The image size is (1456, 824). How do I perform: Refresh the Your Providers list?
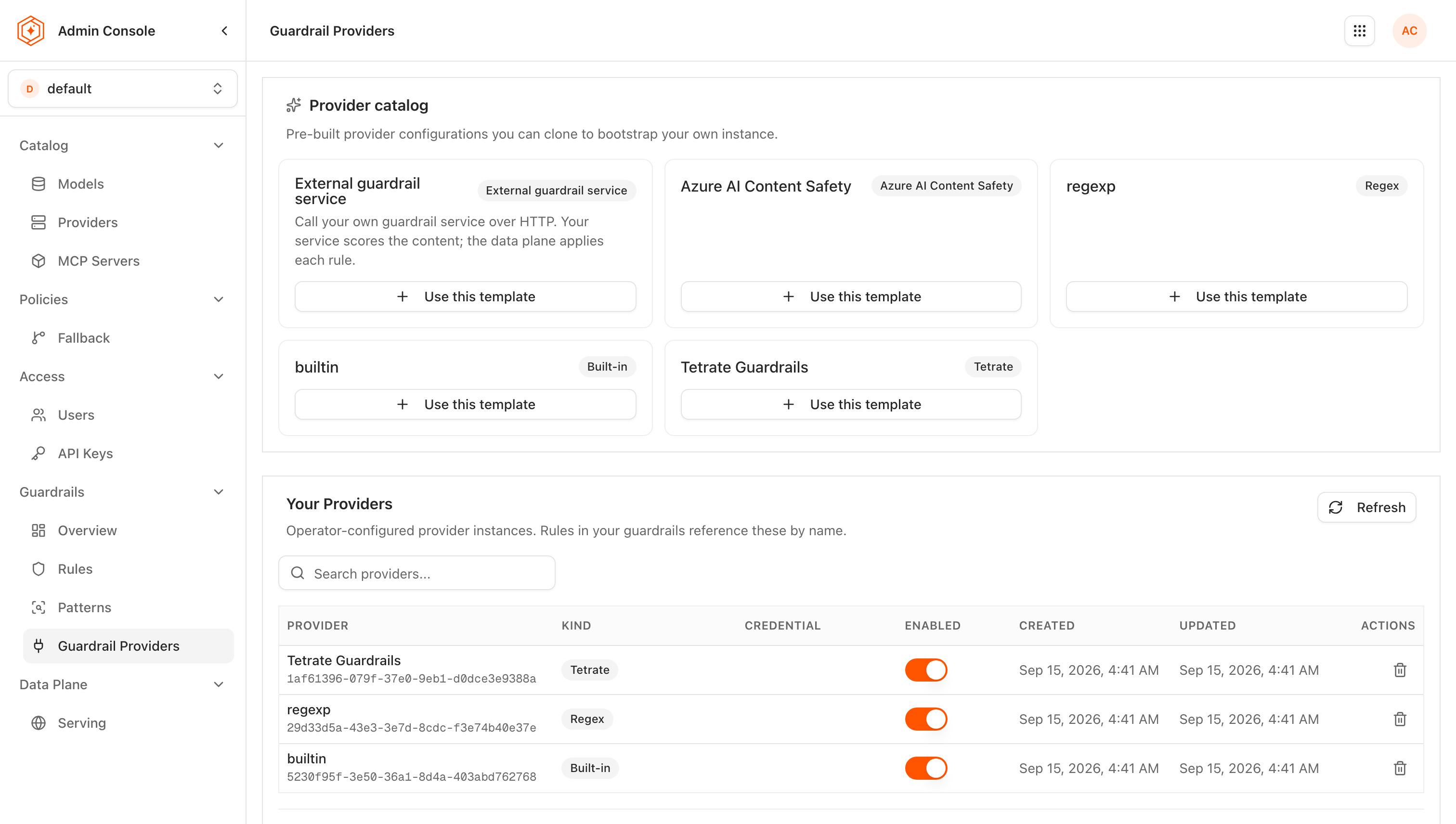(x=1366, y=507)
